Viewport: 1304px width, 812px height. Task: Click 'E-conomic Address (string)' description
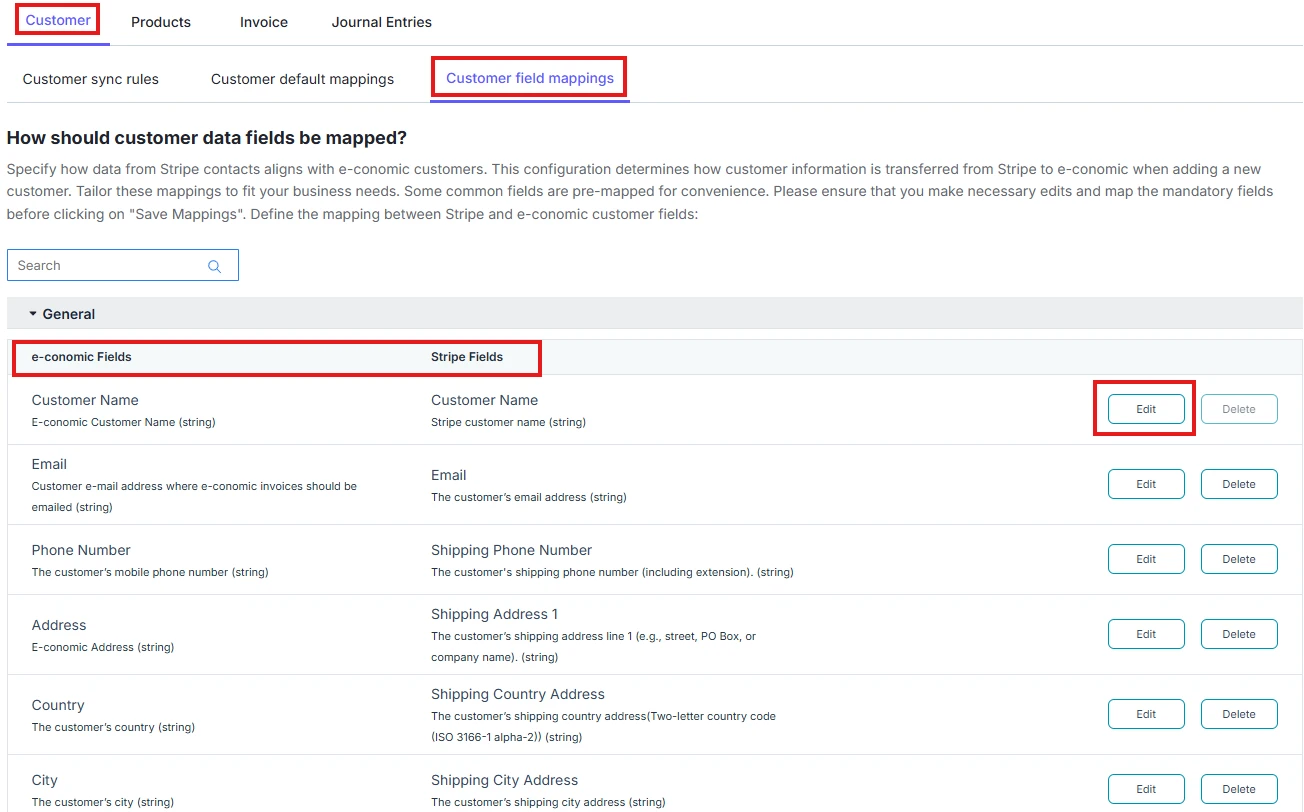tap(103, 647)
